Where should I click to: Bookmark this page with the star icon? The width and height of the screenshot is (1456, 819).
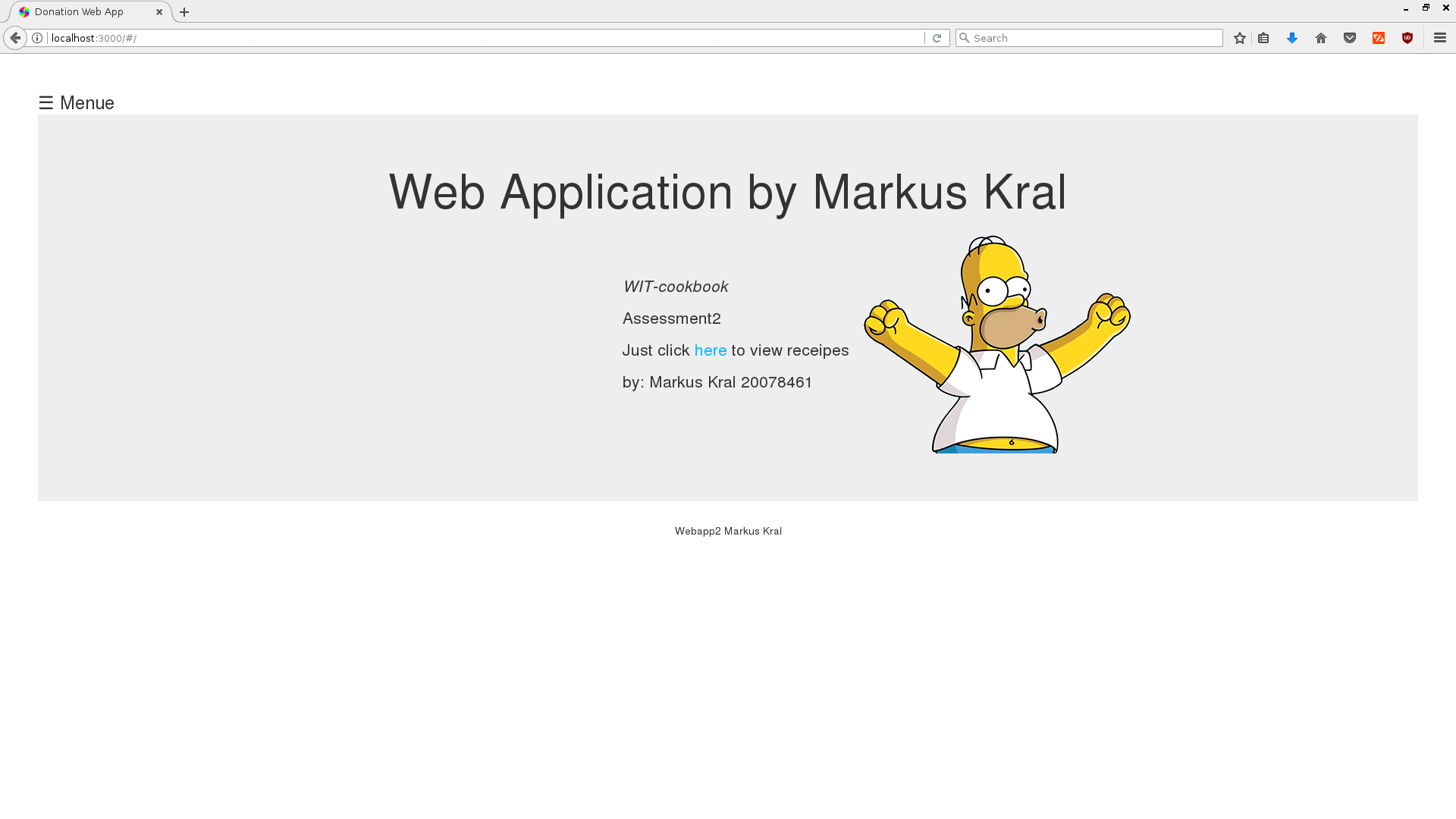pos(1239,38)
